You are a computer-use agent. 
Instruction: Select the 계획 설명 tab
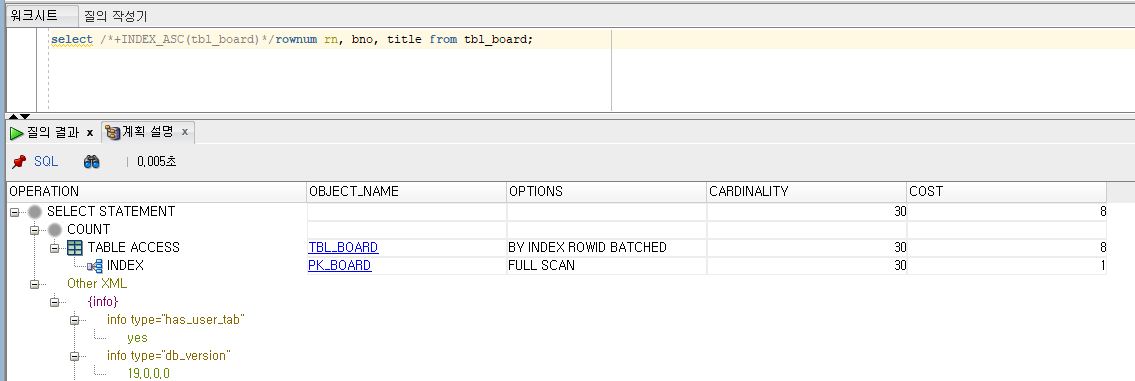148,132
